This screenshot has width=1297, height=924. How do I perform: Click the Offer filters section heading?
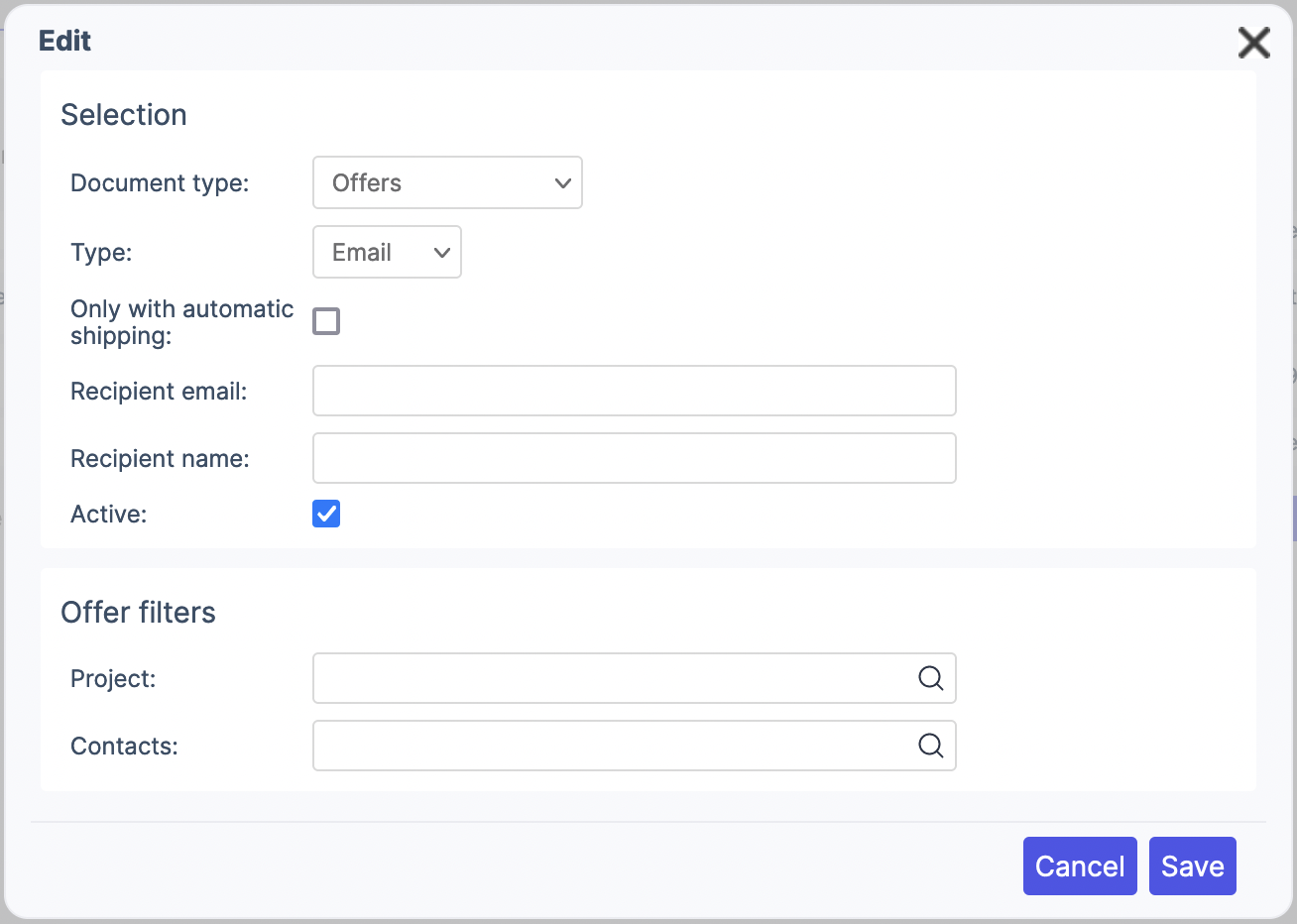point(138,613)
